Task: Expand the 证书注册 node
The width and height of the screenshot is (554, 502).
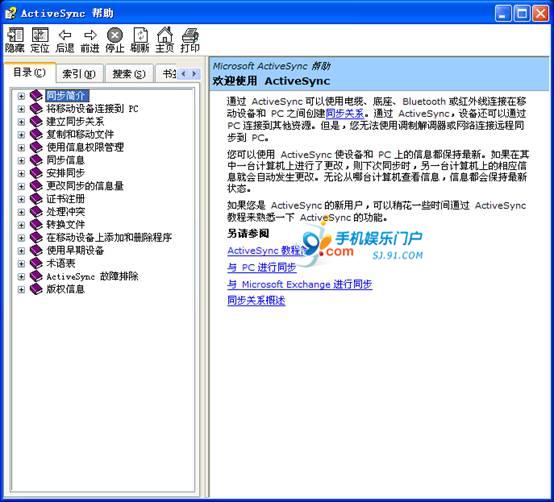Action: (x=21, y=199)
